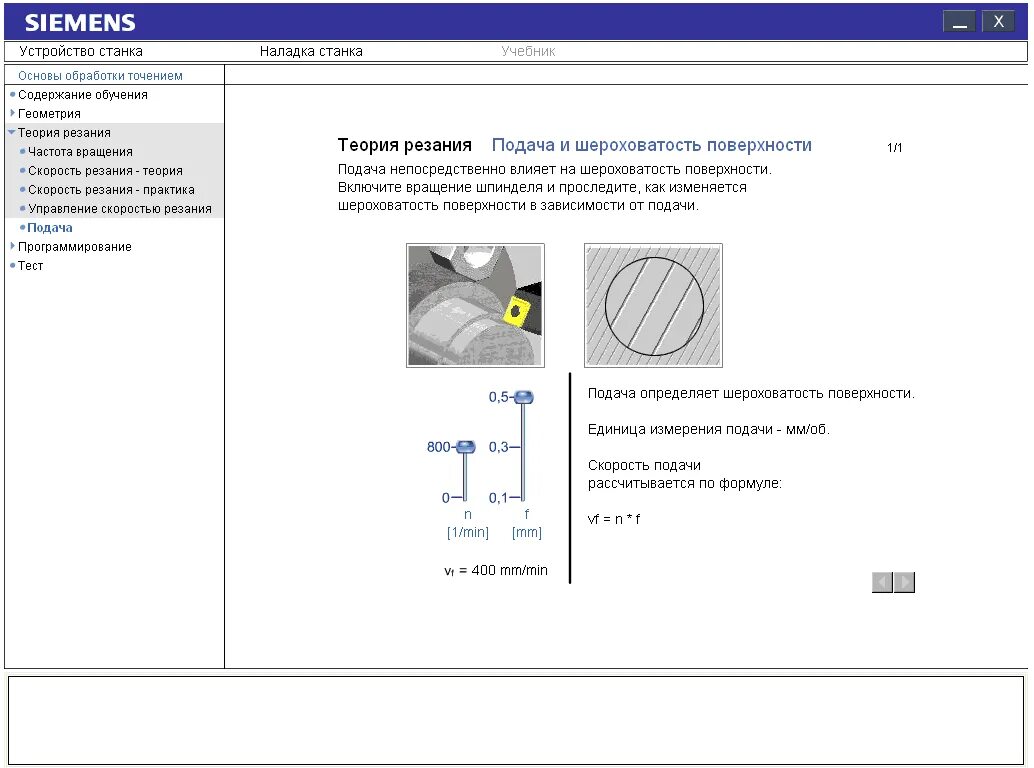Expand the Геометрия tree node

tap(49, 114)
